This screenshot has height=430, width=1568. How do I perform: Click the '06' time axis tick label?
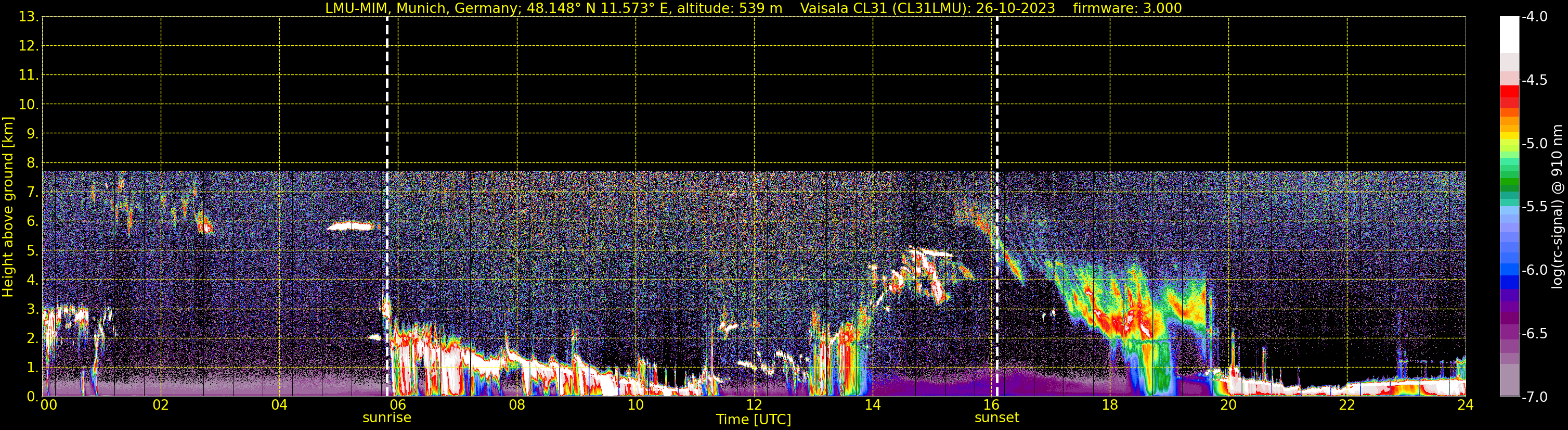(x=398, y=405)
